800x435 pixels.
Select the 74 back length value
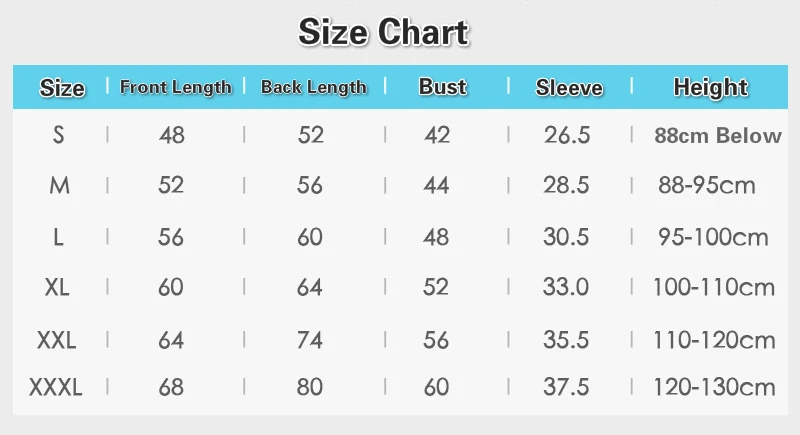[310, 340]
